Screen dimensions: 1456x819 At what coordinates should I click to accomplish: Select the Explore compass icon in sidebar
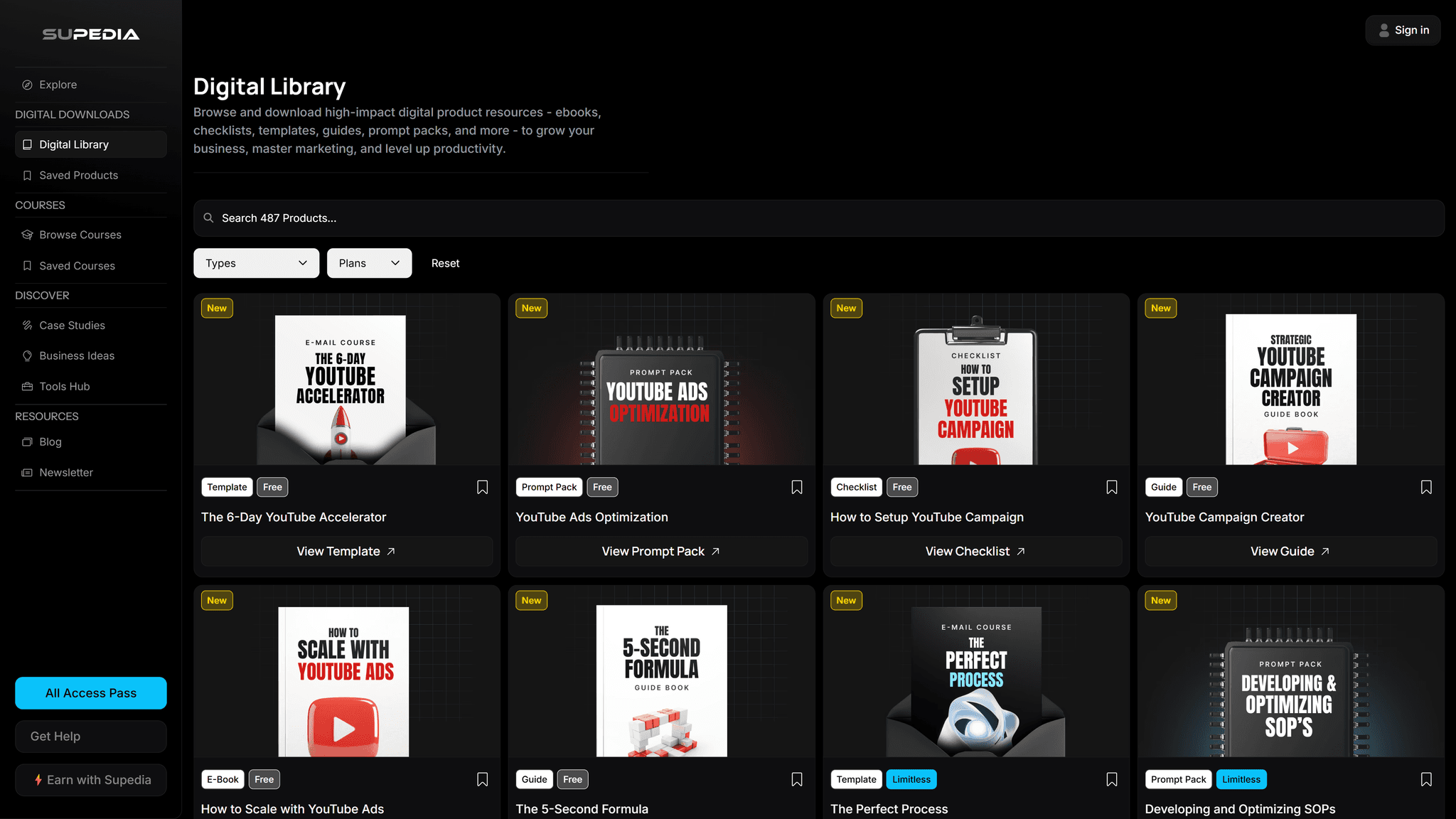tap(27, 85)
